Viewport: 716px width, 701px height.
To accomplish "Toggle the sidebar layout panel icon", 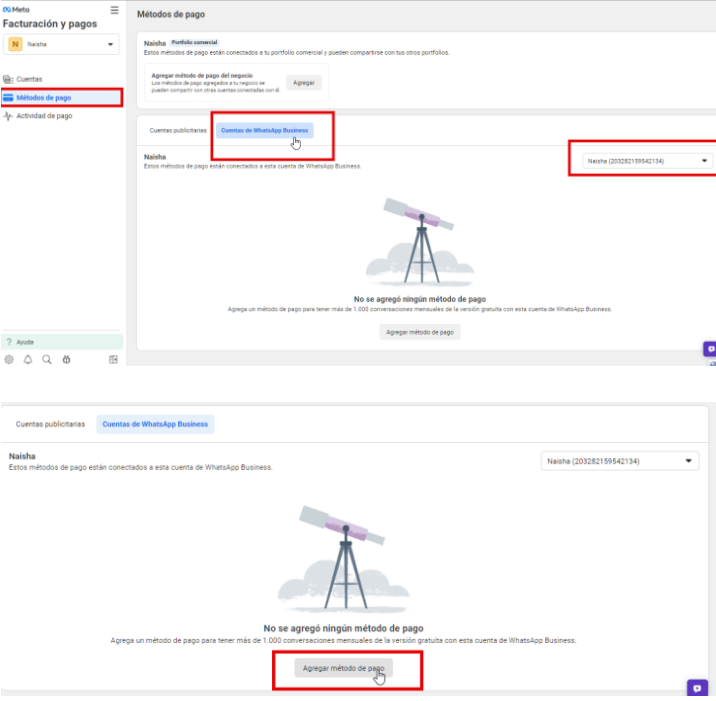I will click(x=113, y=360).
